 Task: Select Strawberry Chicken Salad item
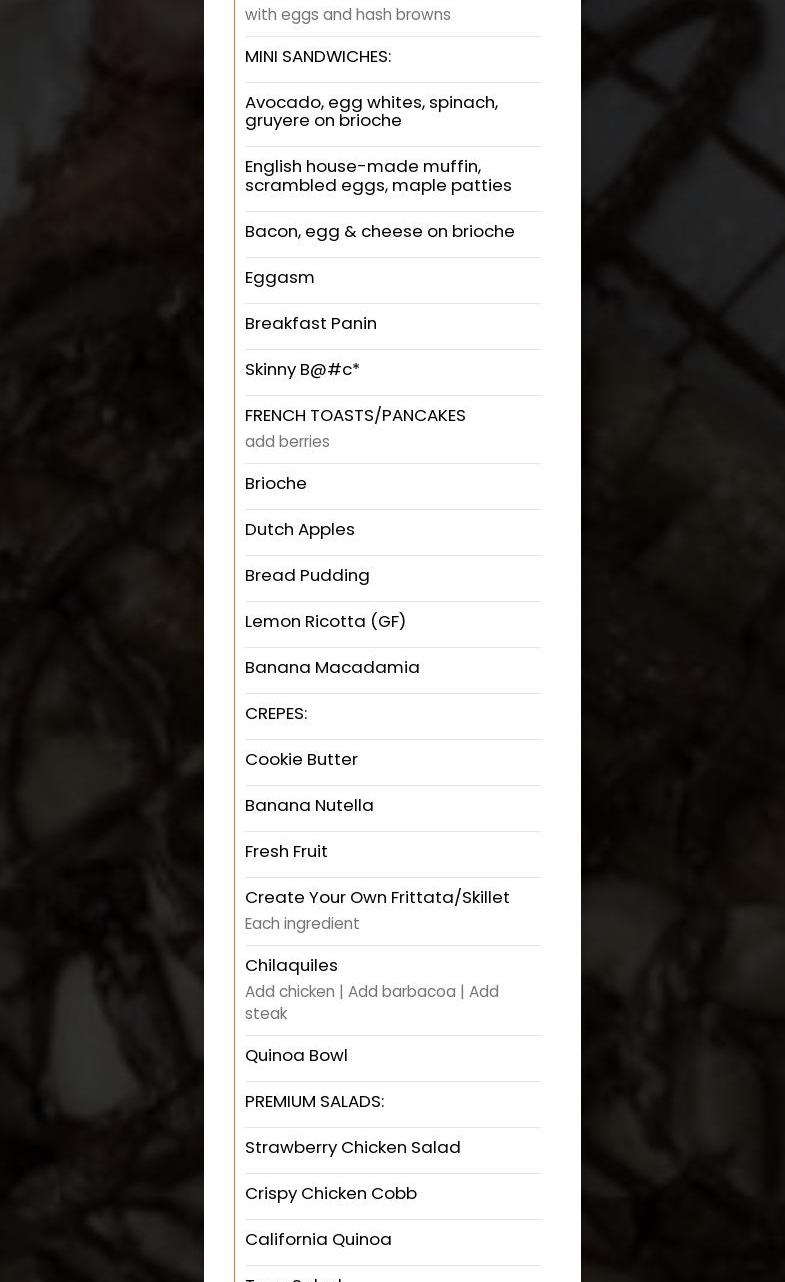(x=352, y=1148)
